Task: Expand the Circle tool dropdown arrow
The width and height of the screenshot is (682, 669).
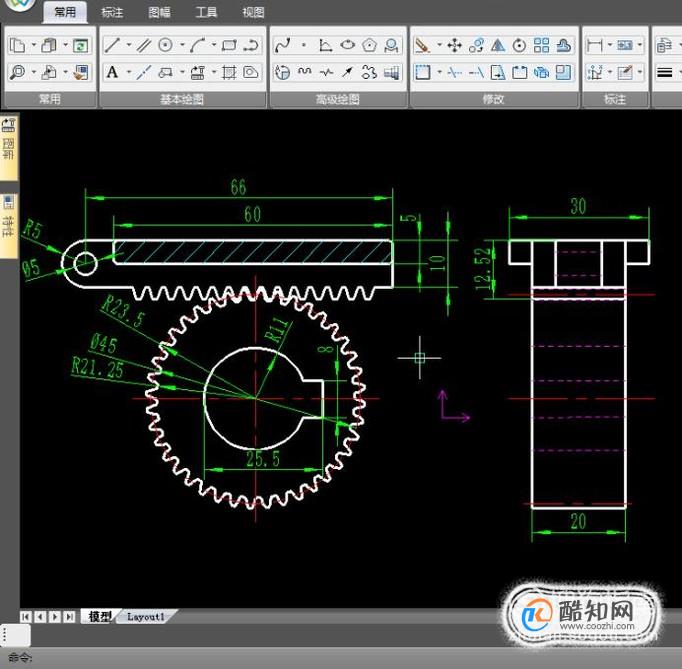Action: 183,44
